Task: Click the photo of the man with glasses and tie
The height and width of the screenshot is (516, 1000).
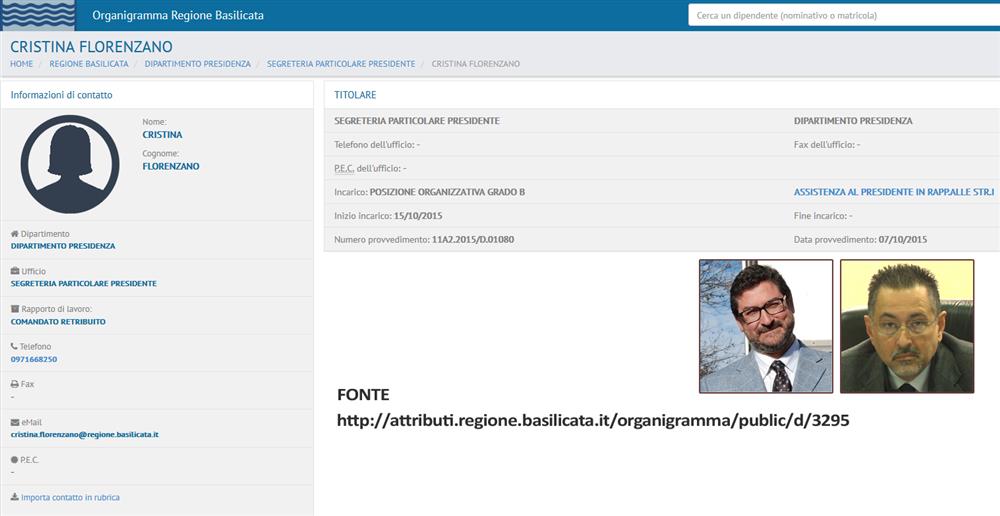Action: click(765, 326)
